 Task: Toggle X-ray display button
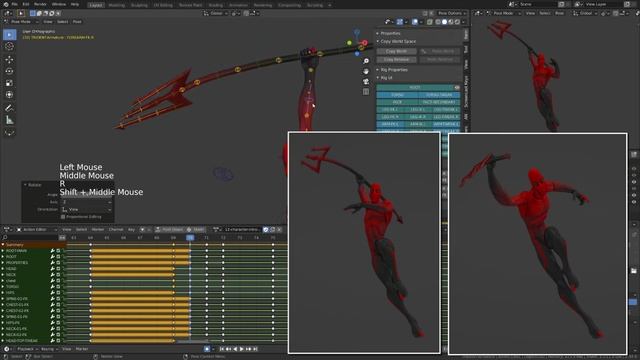[x=430, y=22]
